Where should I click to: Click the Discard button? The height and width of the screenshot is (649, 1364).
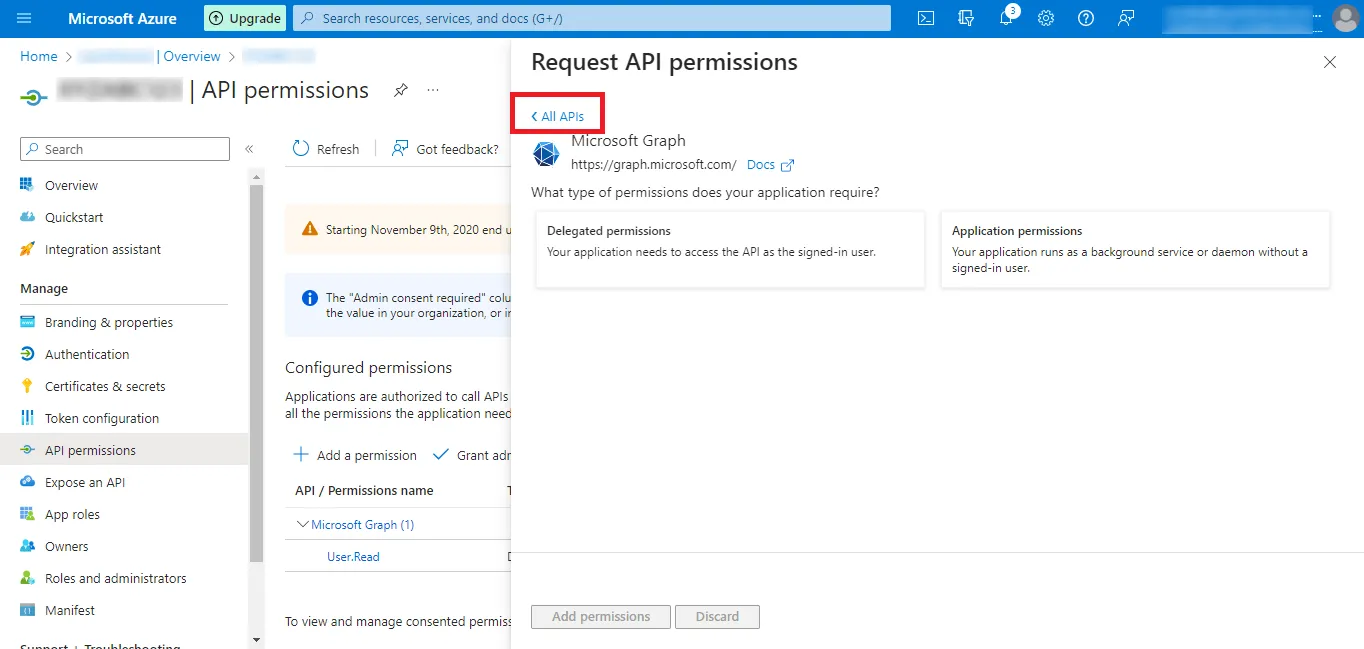click(717, 616)
